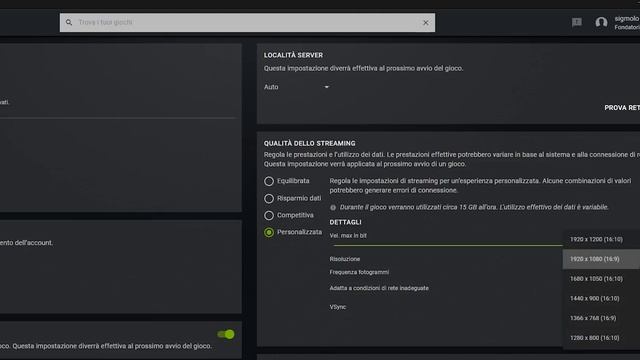Select the Competitiva radio option

click(269, 215)
